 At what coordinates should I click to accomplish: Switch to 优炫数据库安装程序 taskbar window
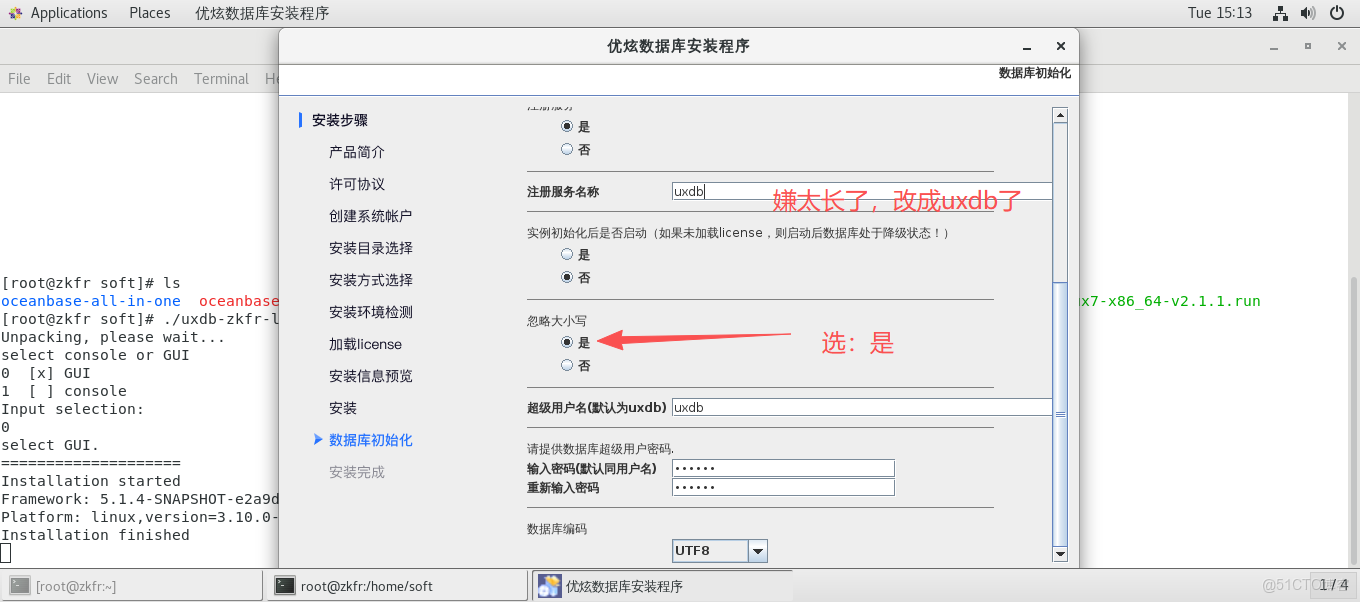coord(661,586)
